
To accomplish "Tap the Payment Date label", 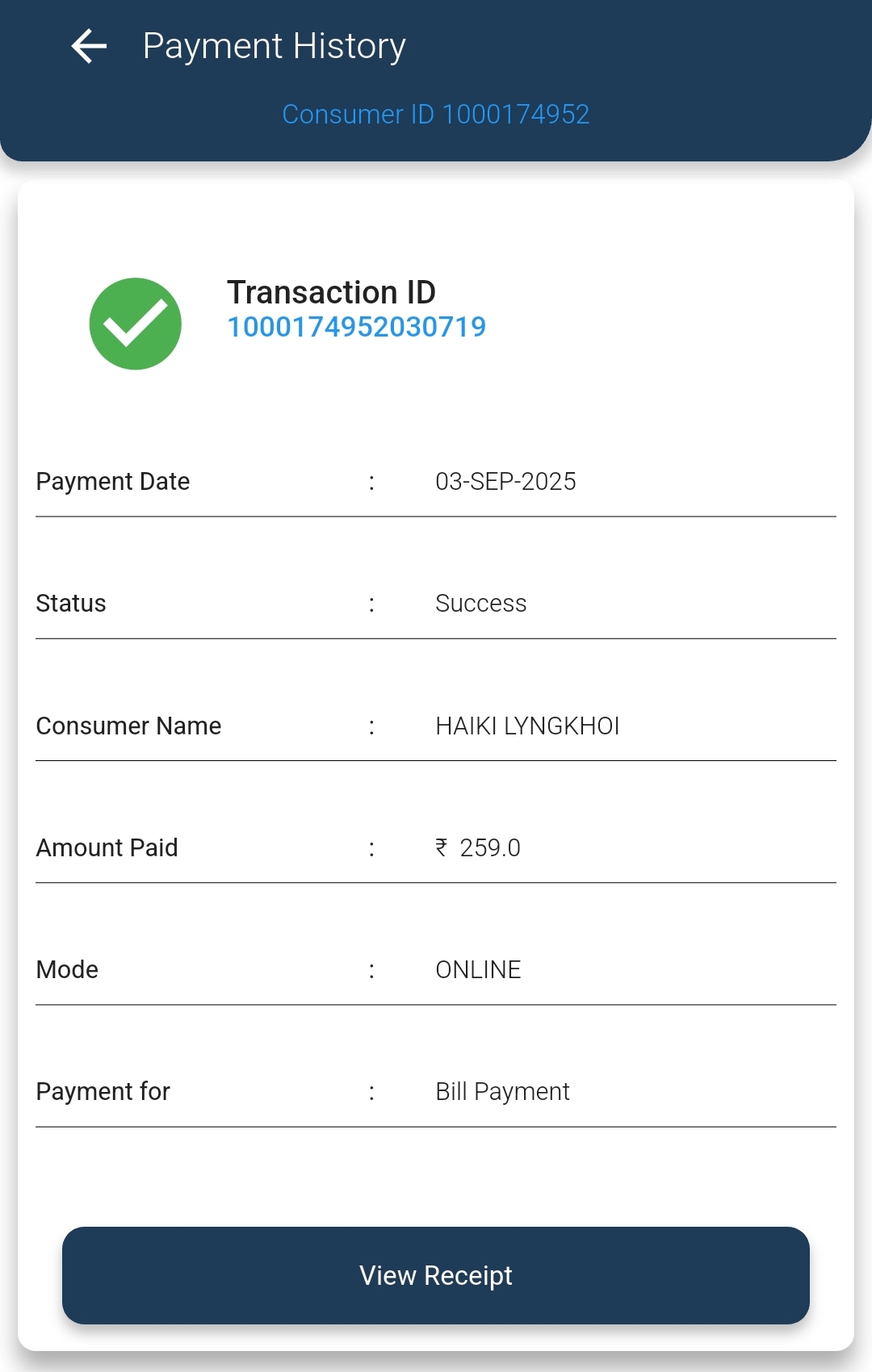I will (x=113, y=482).
